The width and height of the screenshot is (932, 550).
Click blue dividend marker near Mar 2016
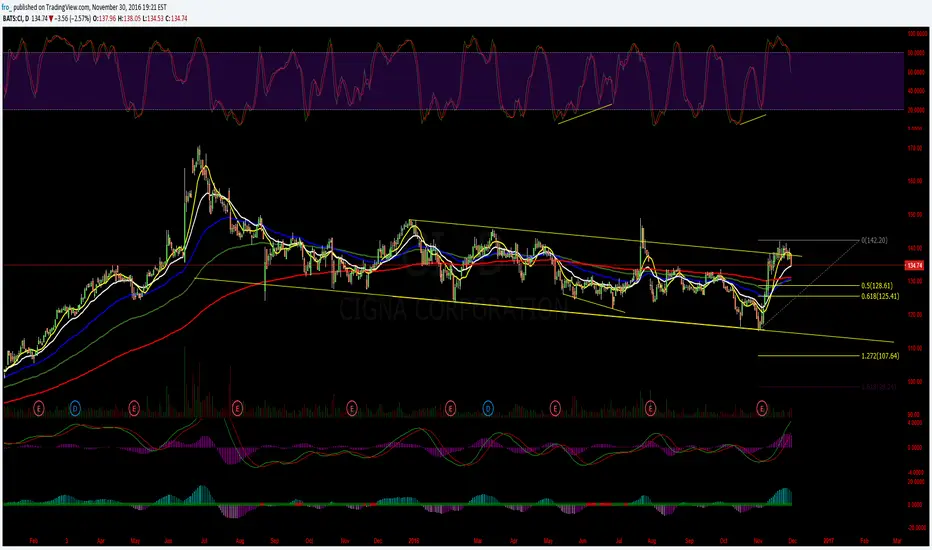[x=488, y=408]
